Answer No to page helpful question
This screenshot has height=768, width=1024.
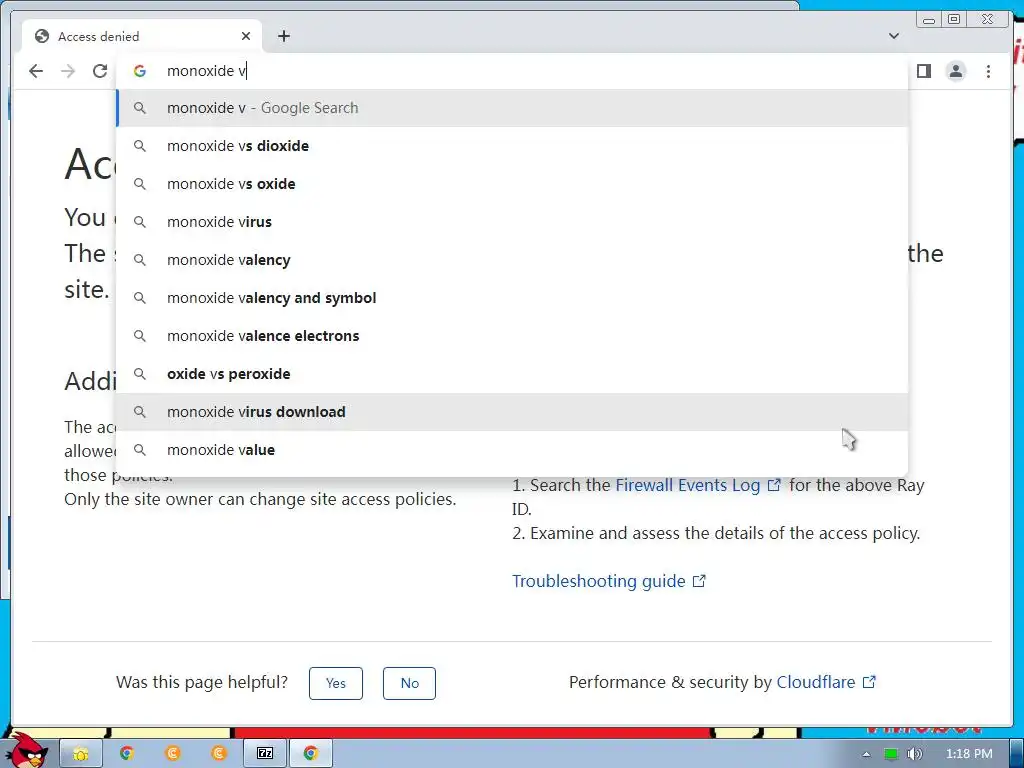pos(409,683)
